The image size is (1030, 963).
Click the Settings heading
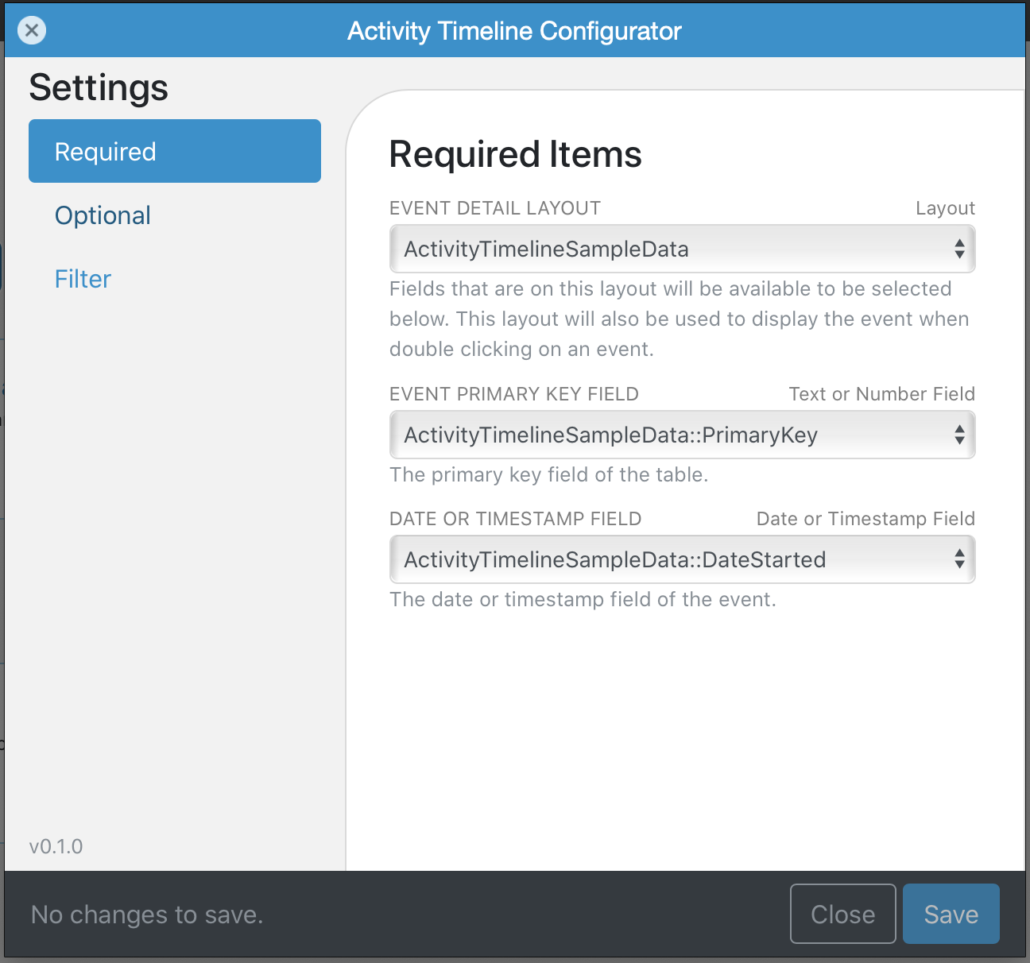click(99, 88)
